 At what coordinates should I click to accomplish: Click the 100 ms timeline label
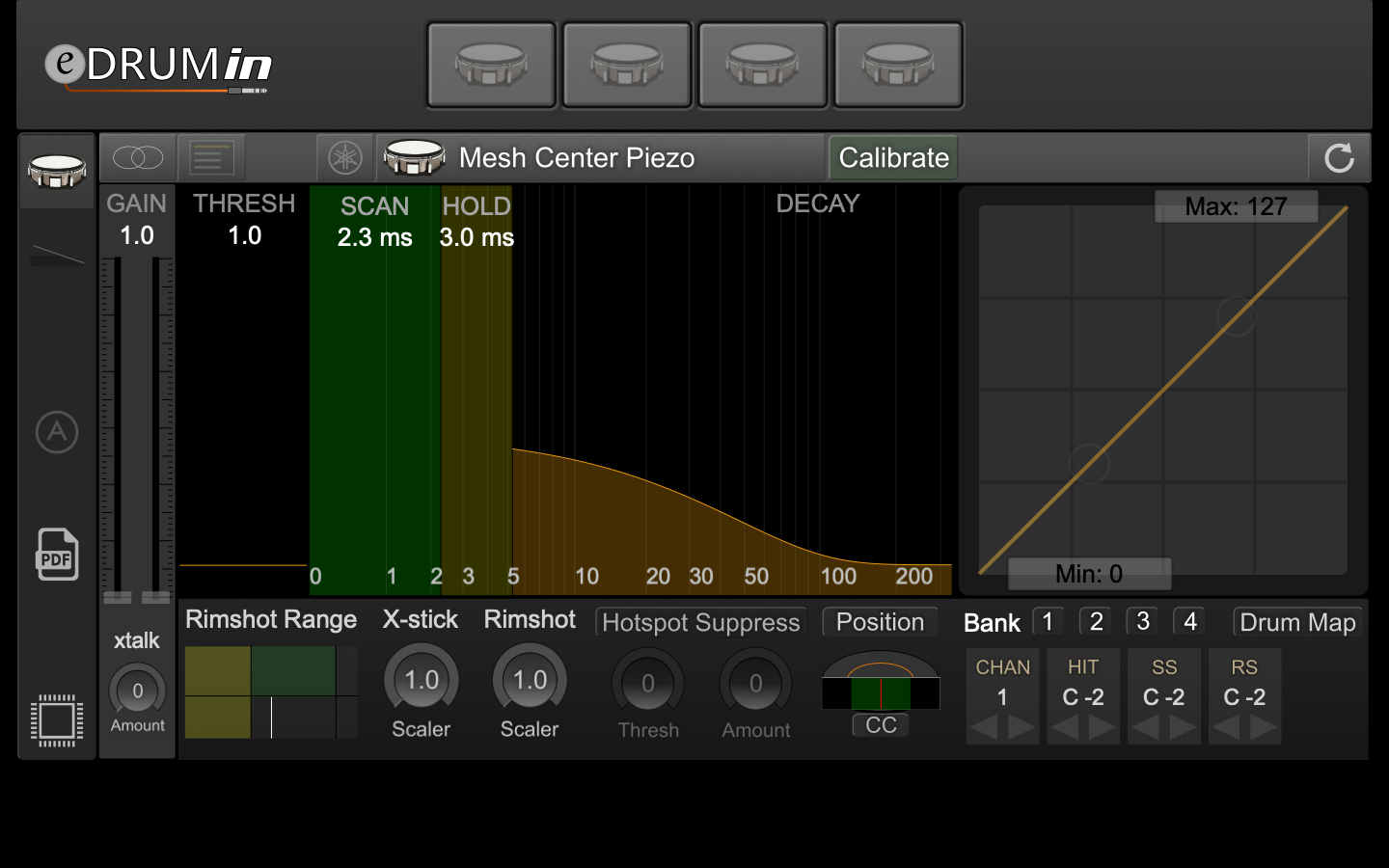pos(838,577)
